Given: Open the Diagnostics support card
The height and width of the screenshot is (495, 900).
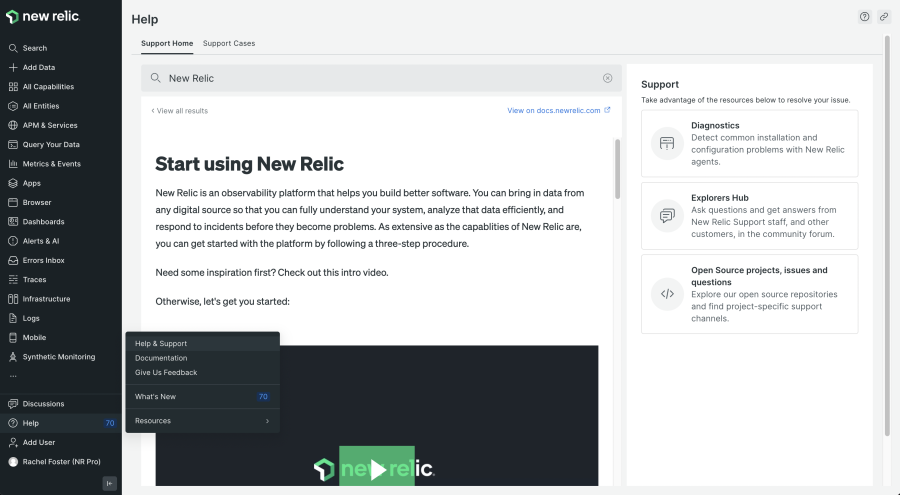Looking at the screenshot, I should [749, 143].
